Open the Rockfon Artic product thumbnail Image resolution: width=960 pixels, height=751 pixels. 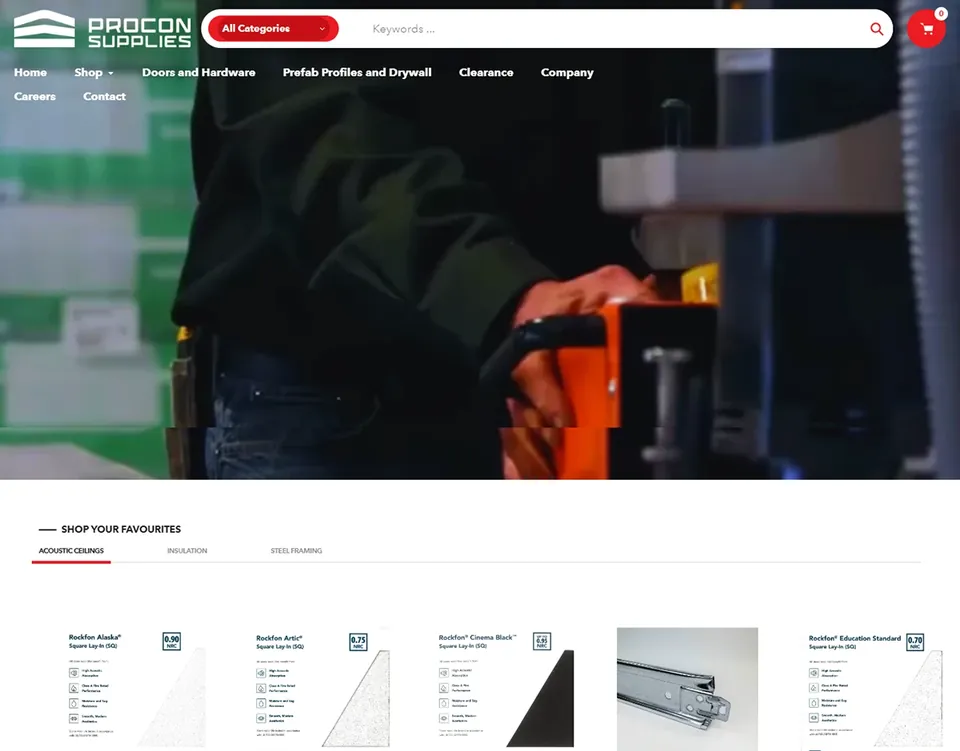320,689
